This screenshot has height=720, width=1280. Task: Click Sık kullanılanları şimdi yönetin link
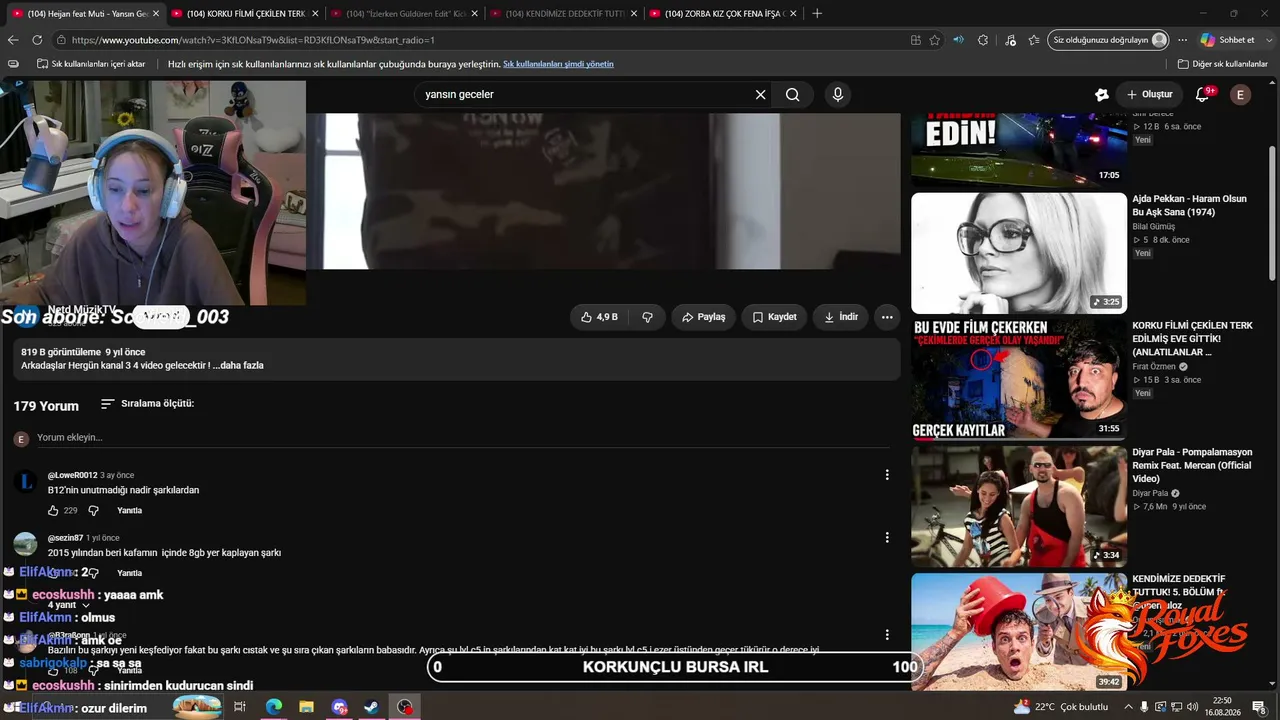558,64
